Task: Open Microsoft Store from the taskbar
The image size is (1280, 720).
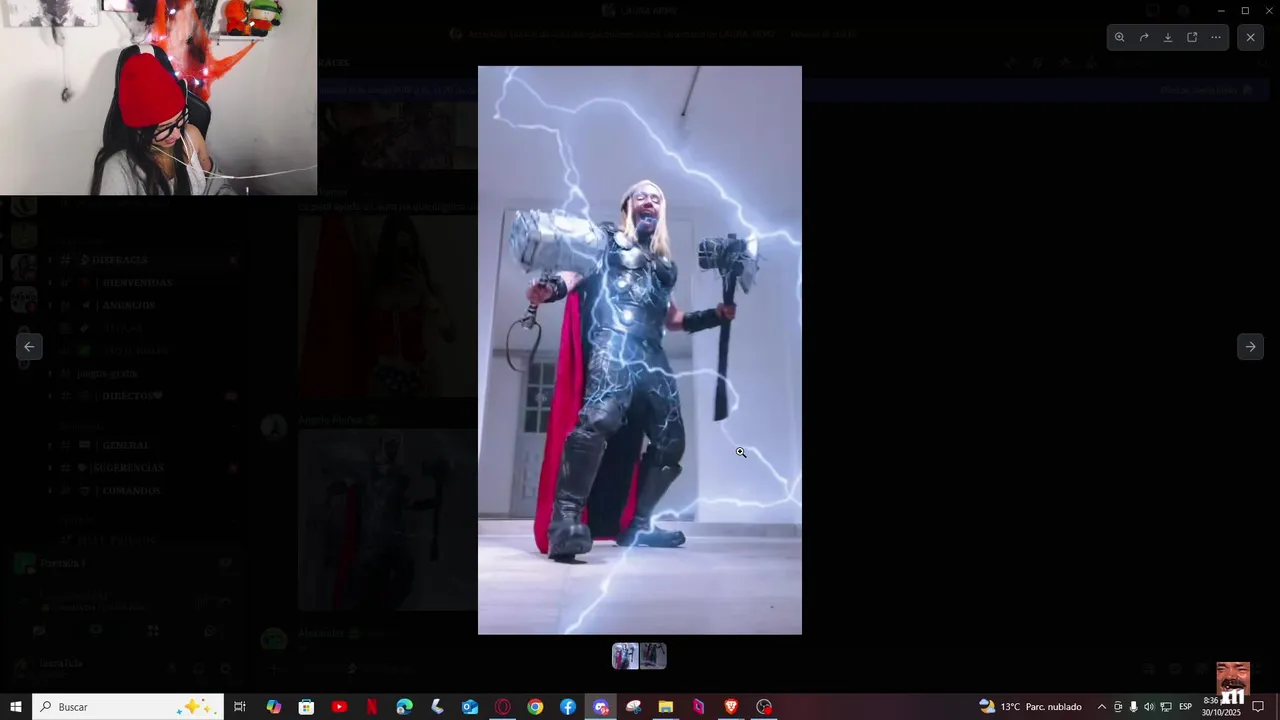Action: click(x=306, y=707)
